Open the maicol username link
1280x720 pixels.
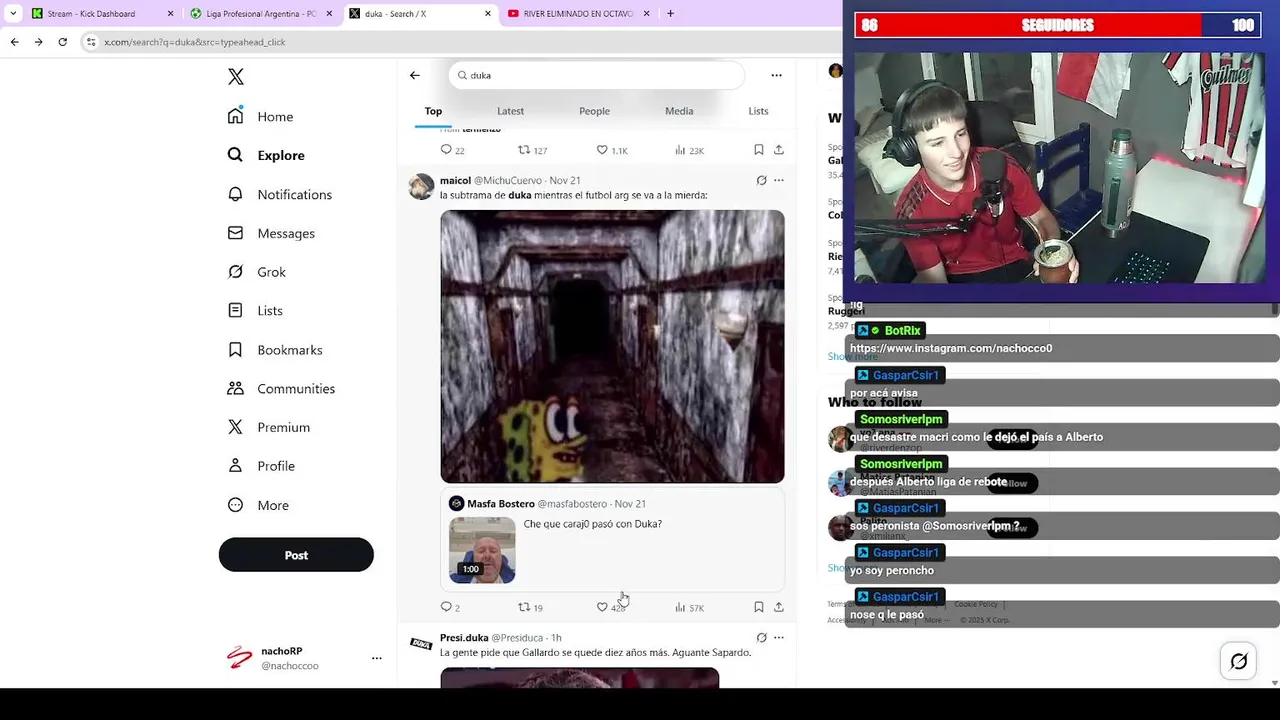[455, 180]
